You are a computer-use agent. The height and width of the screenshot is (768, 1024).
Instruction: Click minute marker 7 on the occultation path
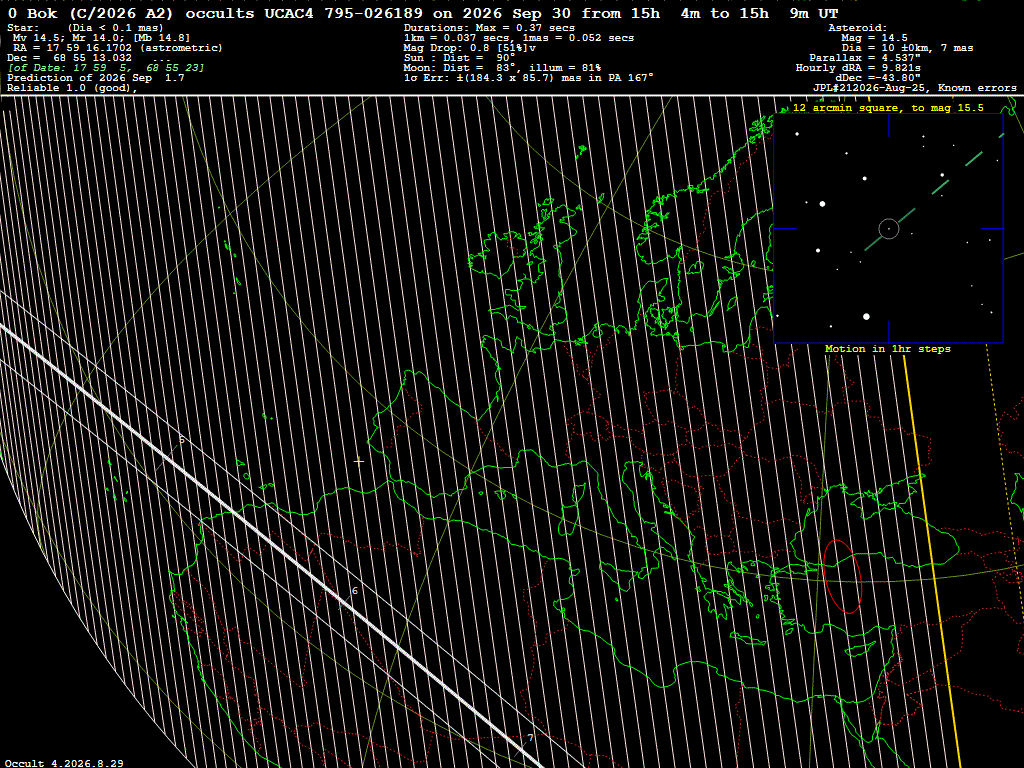tap(530, 738)
